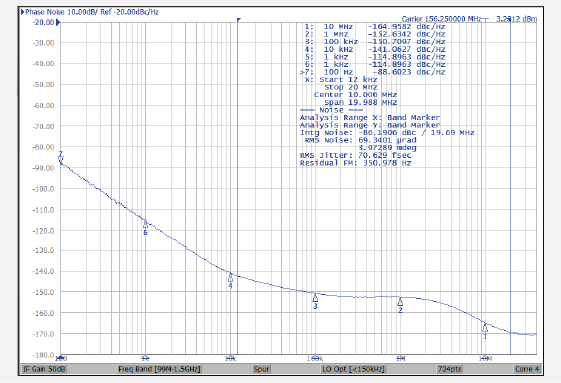Viewport: 561px width, 383px height.
Task: Click the Corre 4 status field
Action: (527, 369)
